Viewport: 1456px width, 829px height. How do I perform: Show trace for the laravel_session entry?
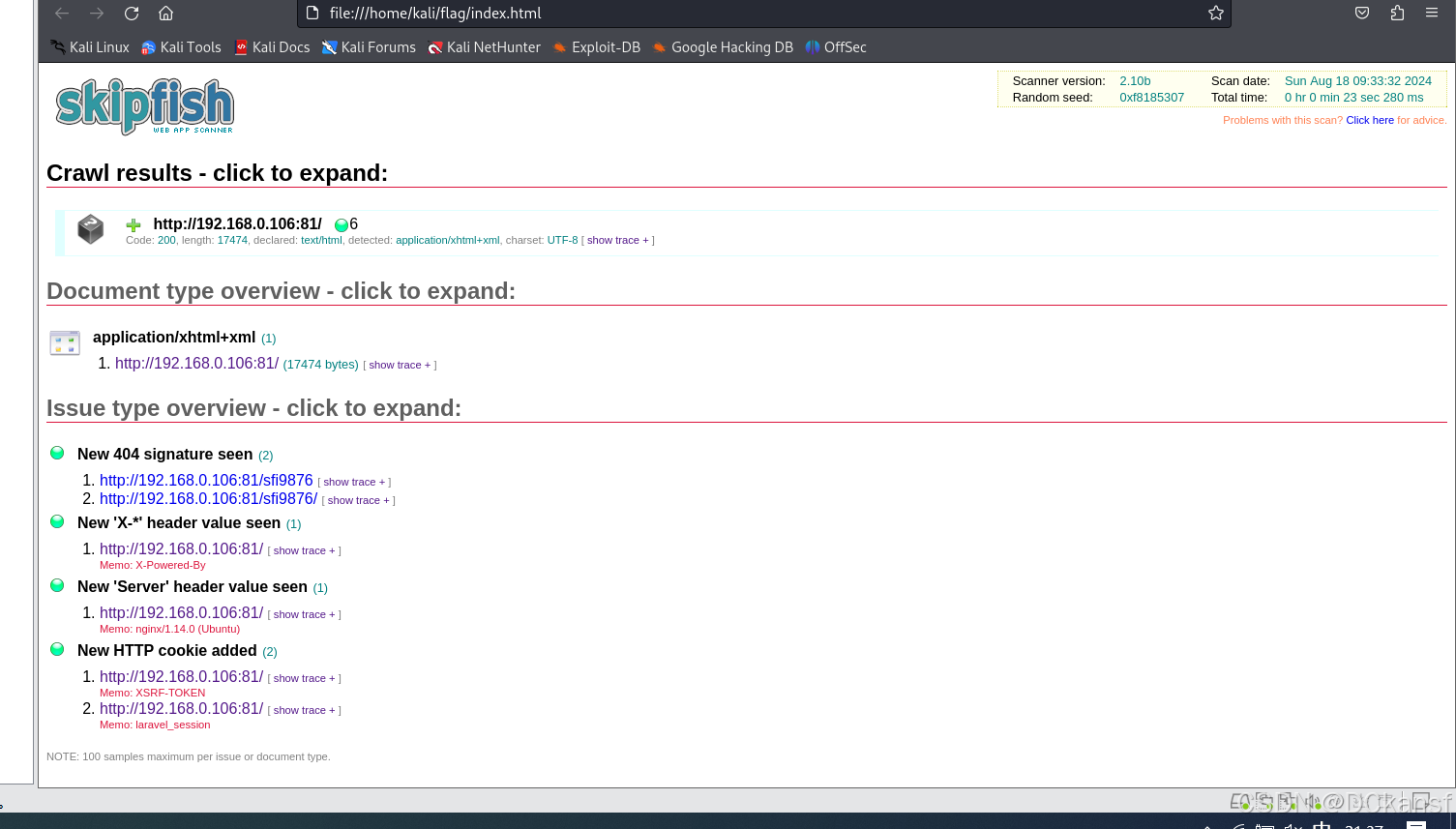coord(304,710)
